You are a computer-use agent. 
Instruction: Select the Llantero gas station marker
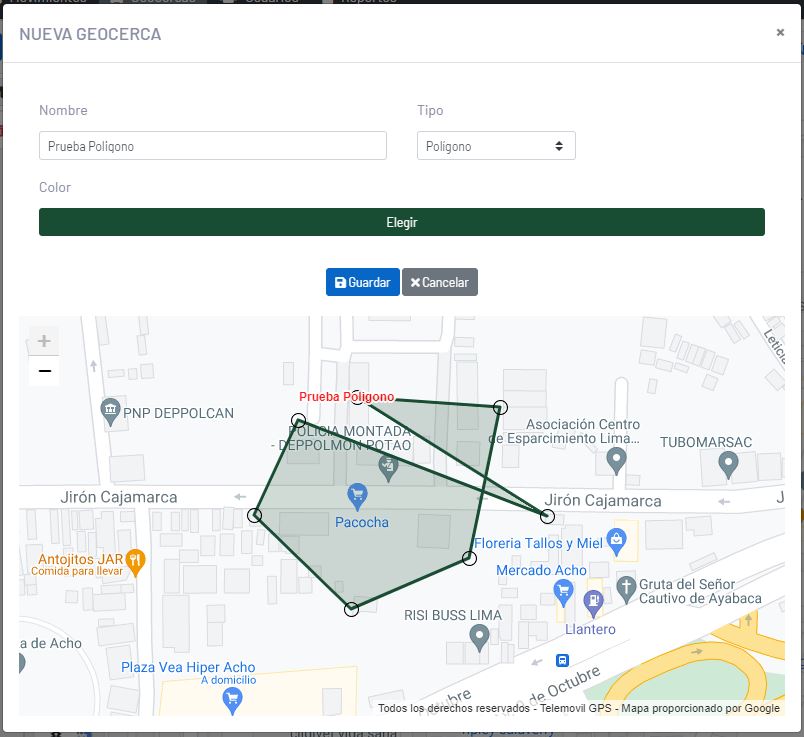[x=593, y=603]
